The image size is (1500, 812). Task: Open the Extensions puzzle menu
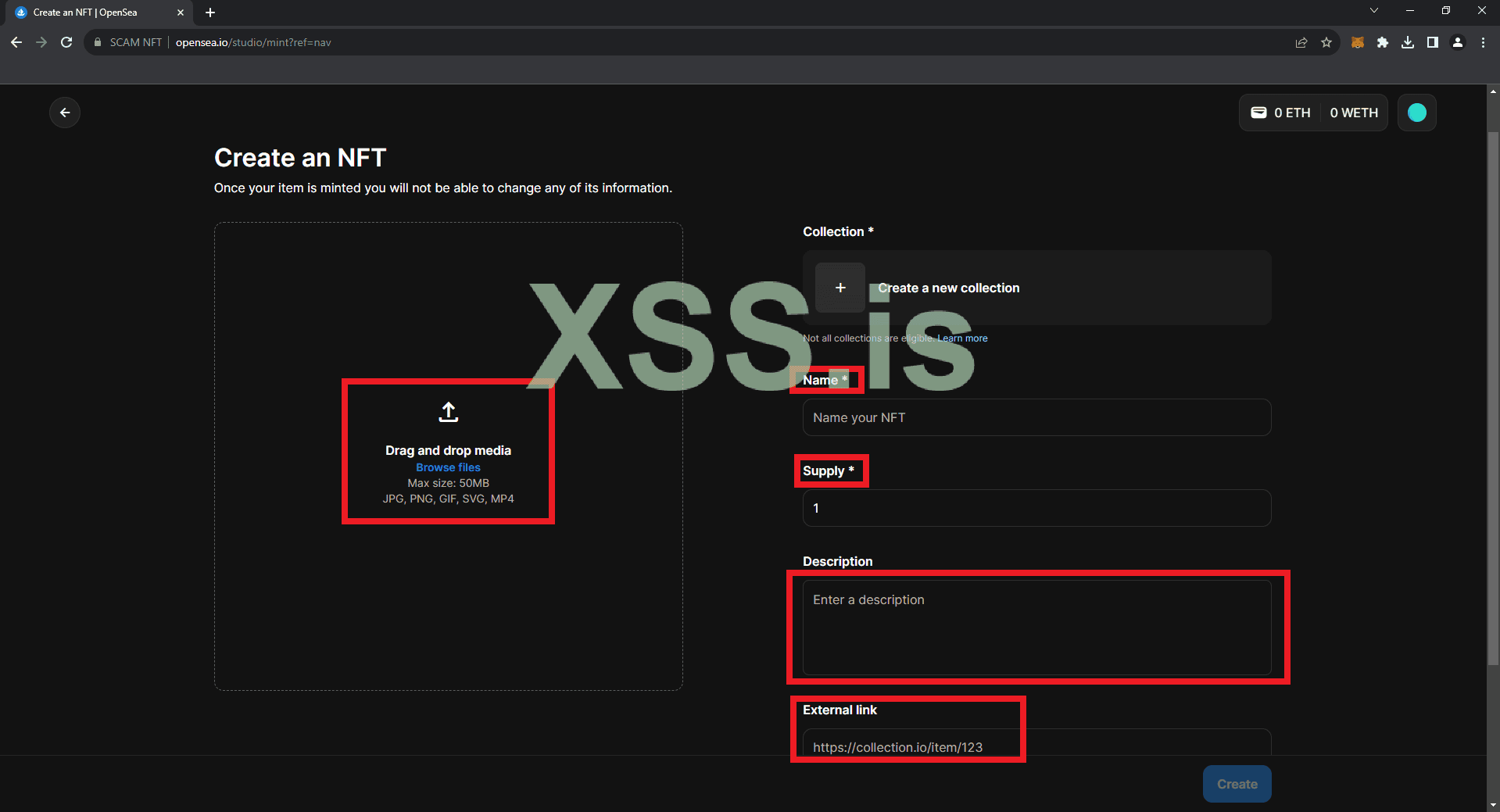coord(1383,42)
